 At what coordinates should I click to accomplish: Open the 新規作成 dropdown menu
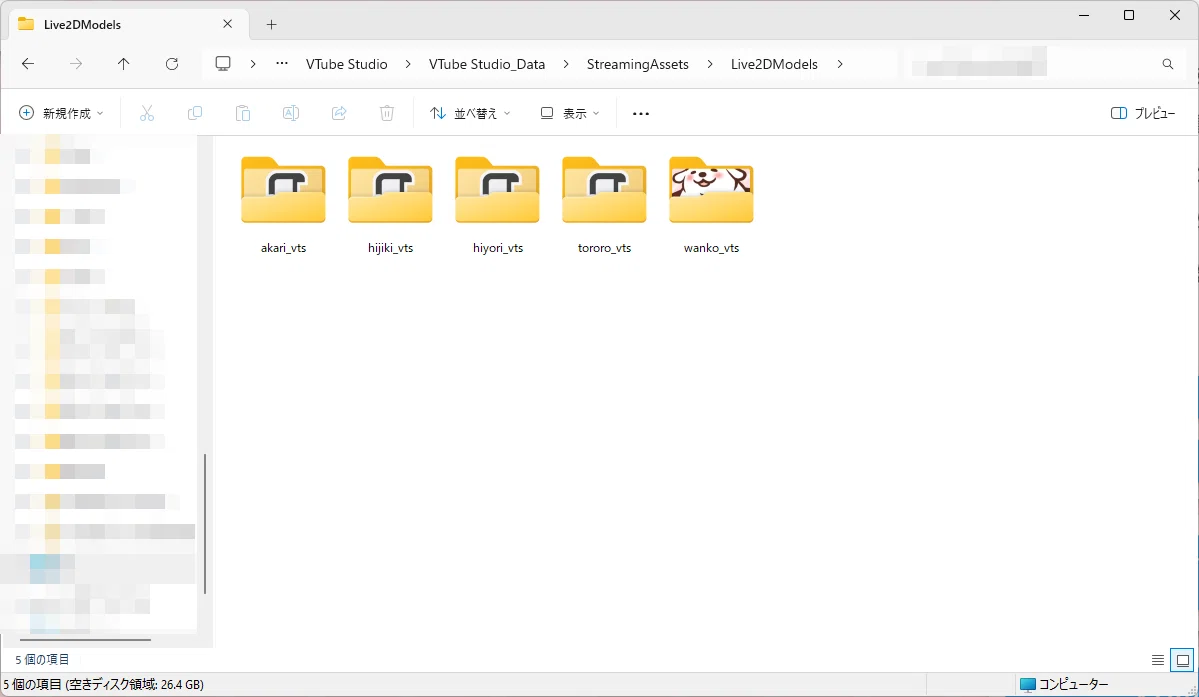[60, 113]
